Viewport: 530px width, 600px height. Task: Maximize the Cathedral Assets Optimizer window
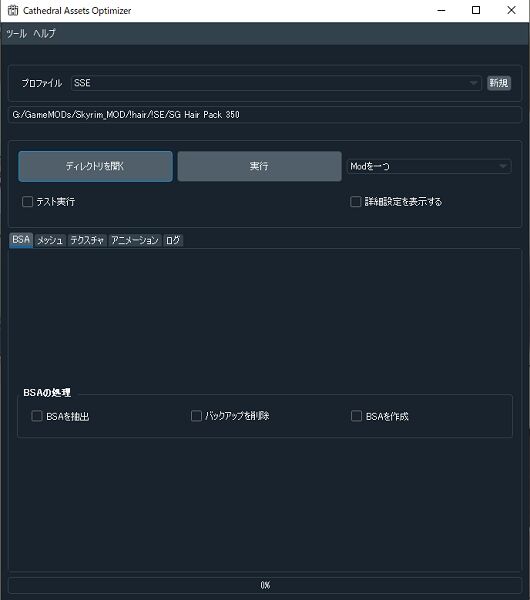(476, 10)
